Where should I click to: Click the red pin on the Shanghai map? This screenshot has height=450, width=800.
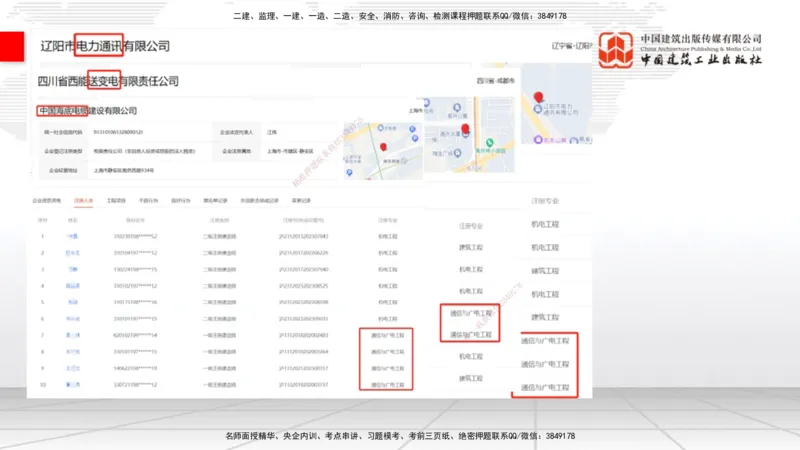pos(383,147)
